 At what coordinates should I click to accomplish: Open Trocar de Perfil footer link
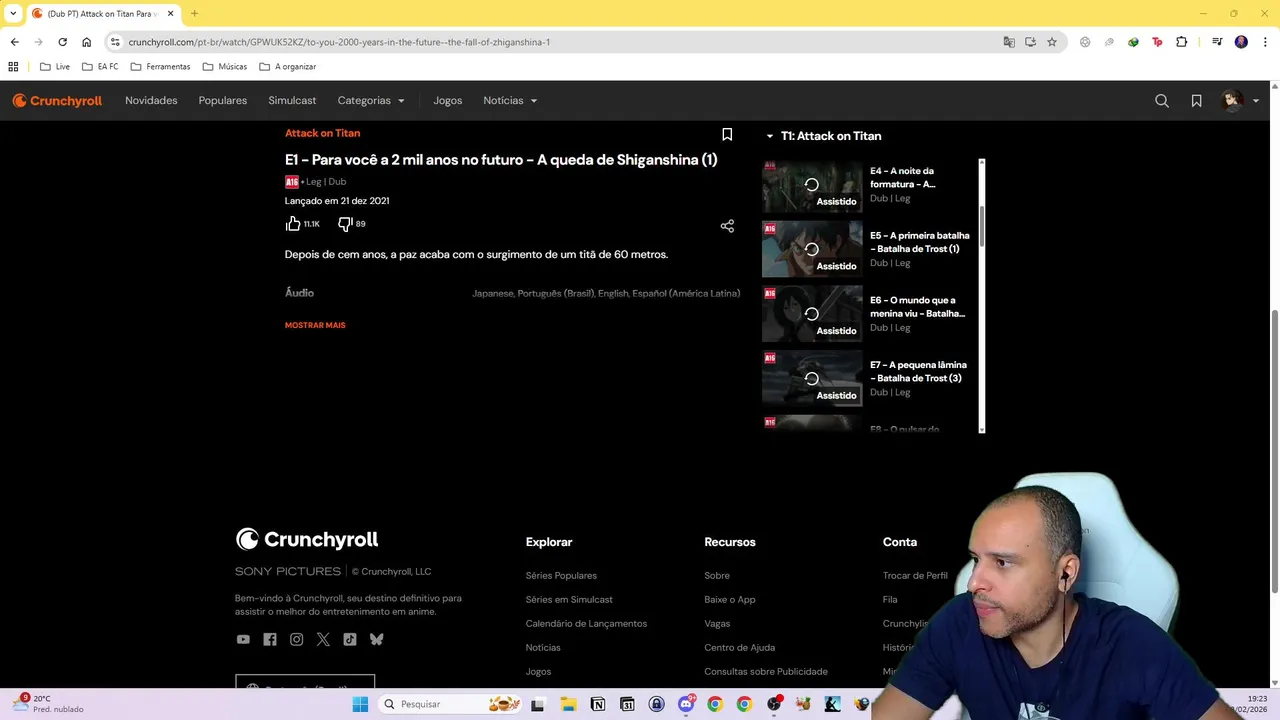coord(915,576)
